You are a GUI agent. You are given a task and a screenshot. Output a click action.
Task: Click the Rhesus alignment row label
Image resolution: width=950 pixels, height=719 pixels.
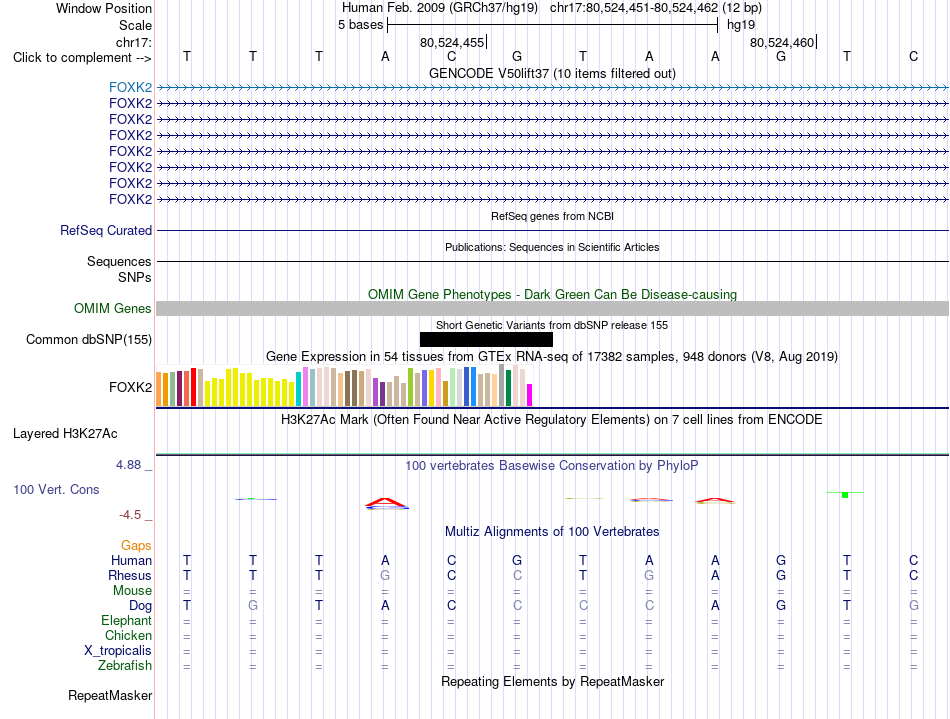[x=130, y=575]
